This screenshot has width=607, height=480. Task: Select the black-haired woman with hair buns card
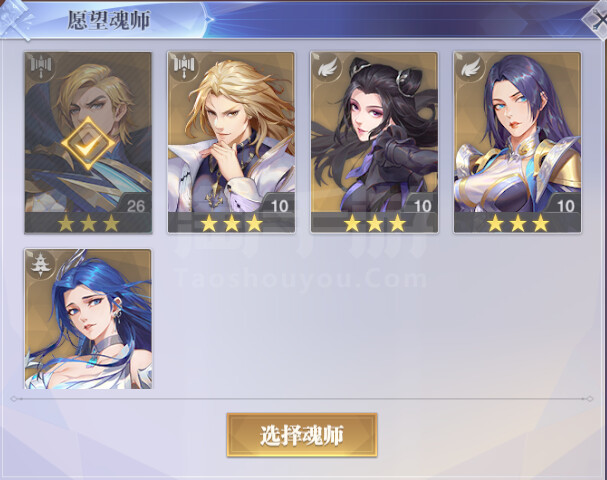click(x=374, y=142)
